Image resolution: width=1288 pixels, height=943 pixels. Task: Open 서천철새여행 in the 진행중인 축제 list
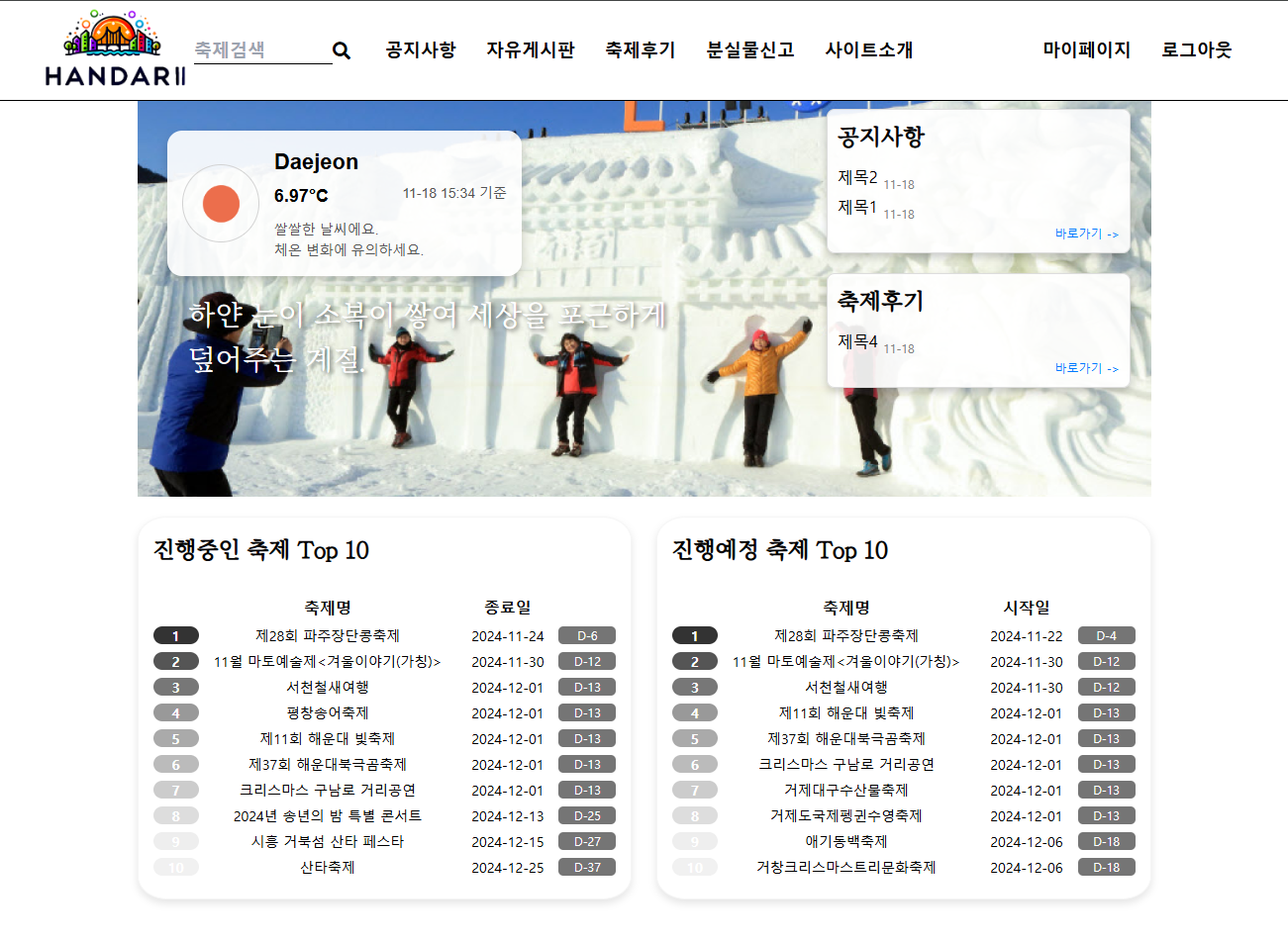click(x=328, y=687)
